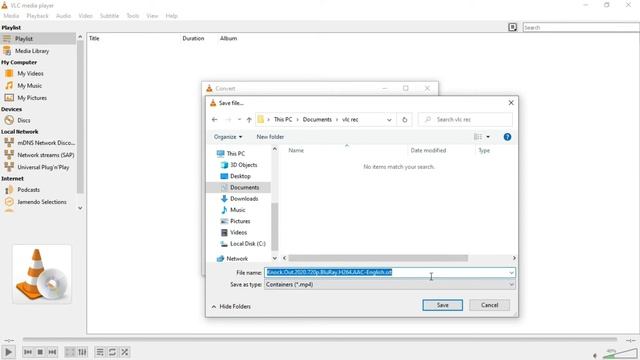Click the VLC playlist Search field
Screen dimensions: 640x360
[x=581, y=27]
